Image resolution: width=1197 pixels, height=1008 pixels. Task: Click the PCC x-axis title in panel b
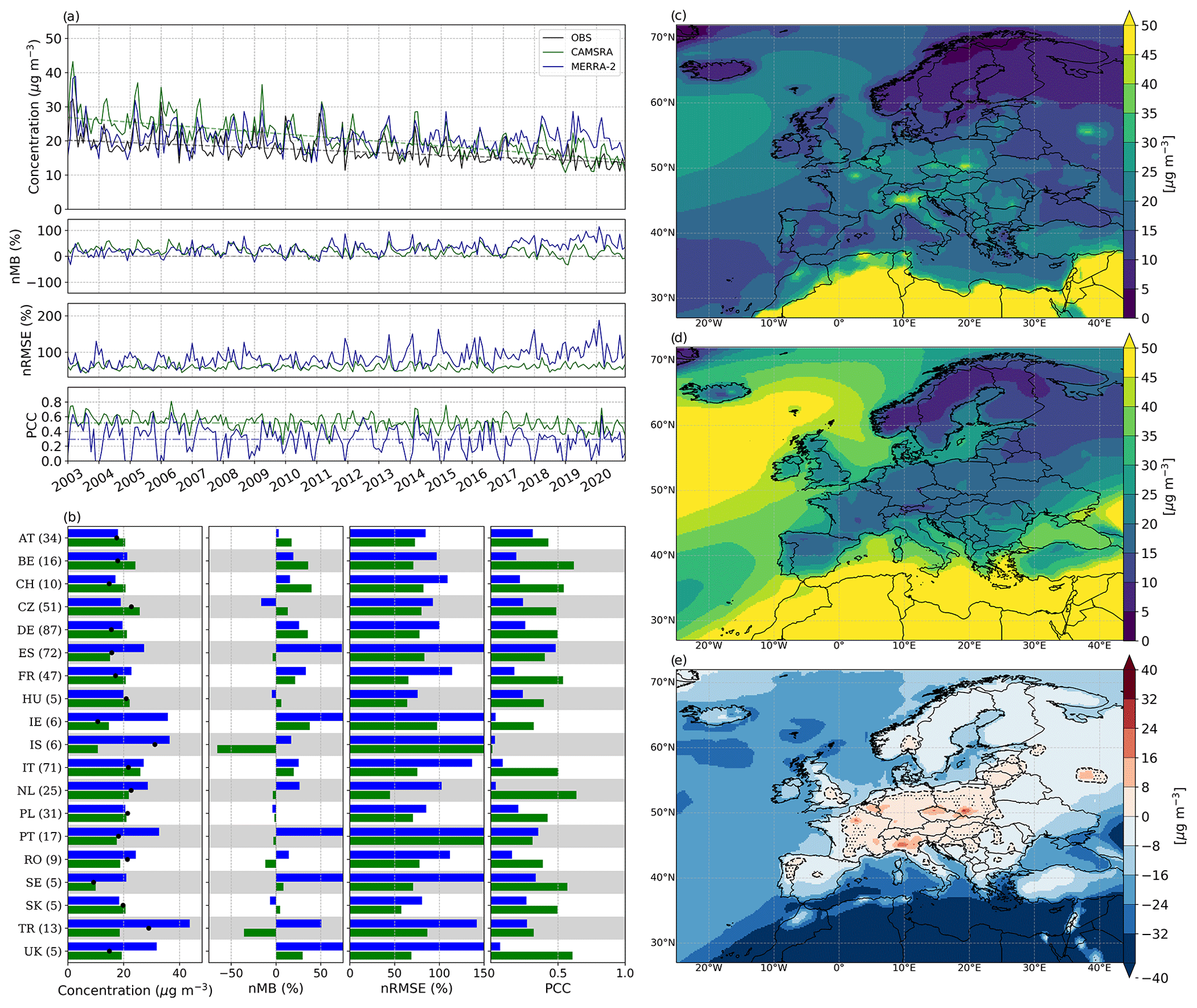(558, 989)
